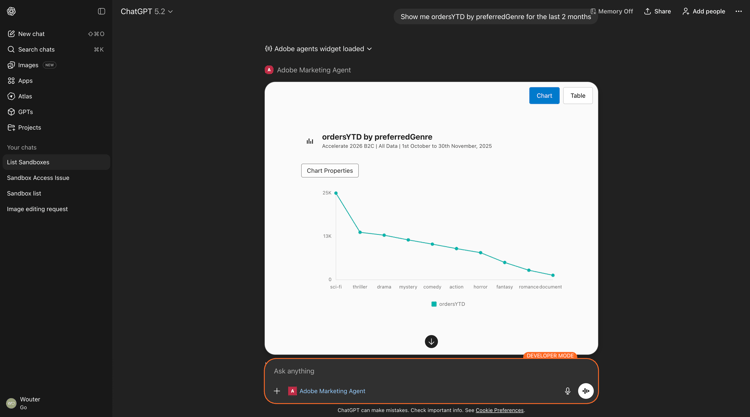This screenshot has width=750, height=417.
Task: Open Chart Properties
Action: click(x=330, y=171)
